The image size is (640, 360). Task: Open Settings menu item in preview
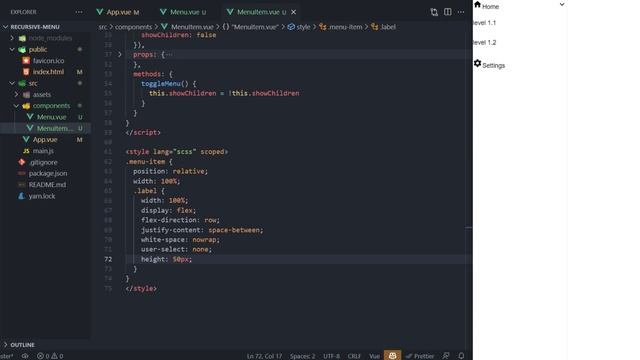tap(493, 65)
